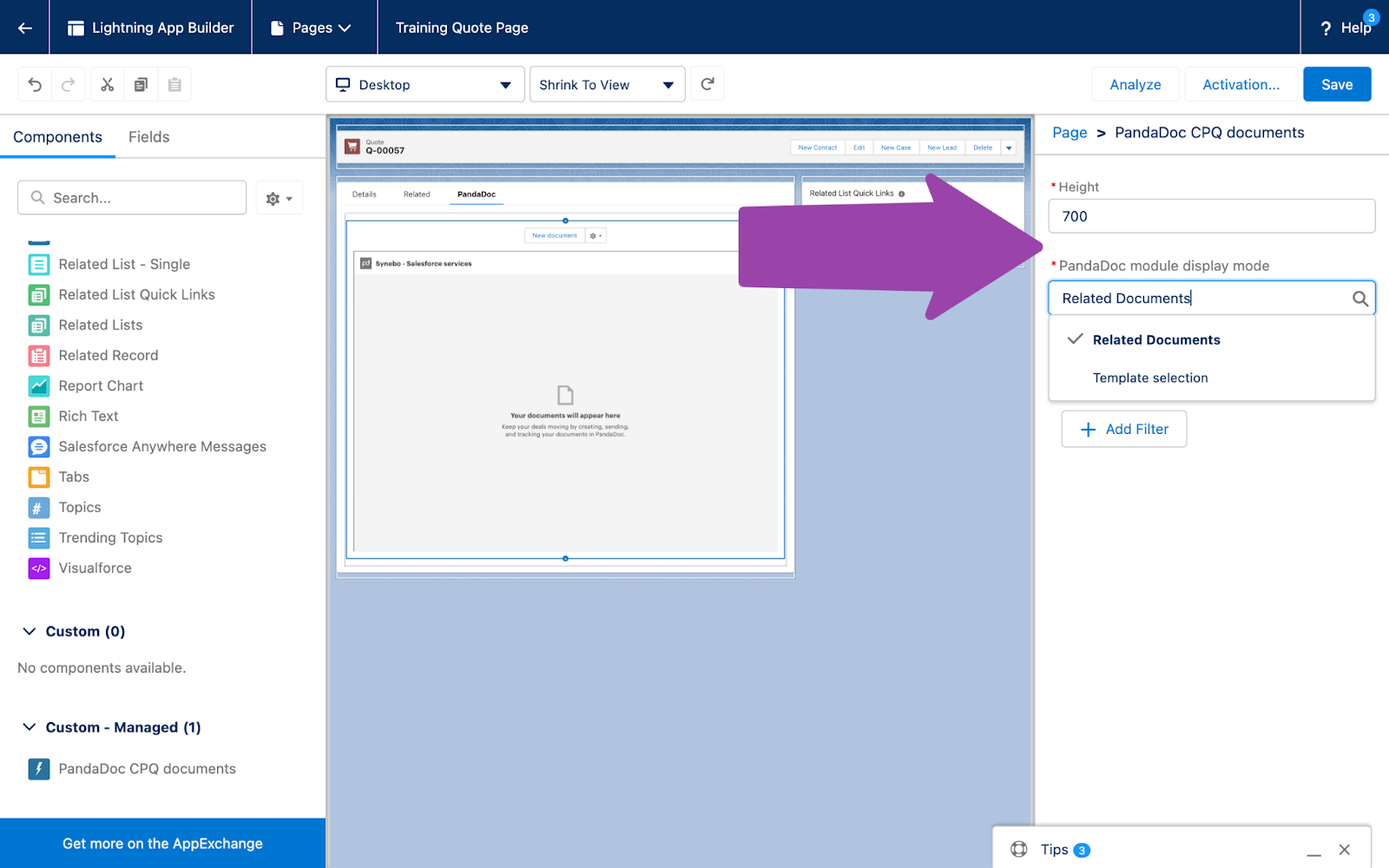Switch to the Components tab
The image size is (1389, 868).
click(x=57, y=136)
